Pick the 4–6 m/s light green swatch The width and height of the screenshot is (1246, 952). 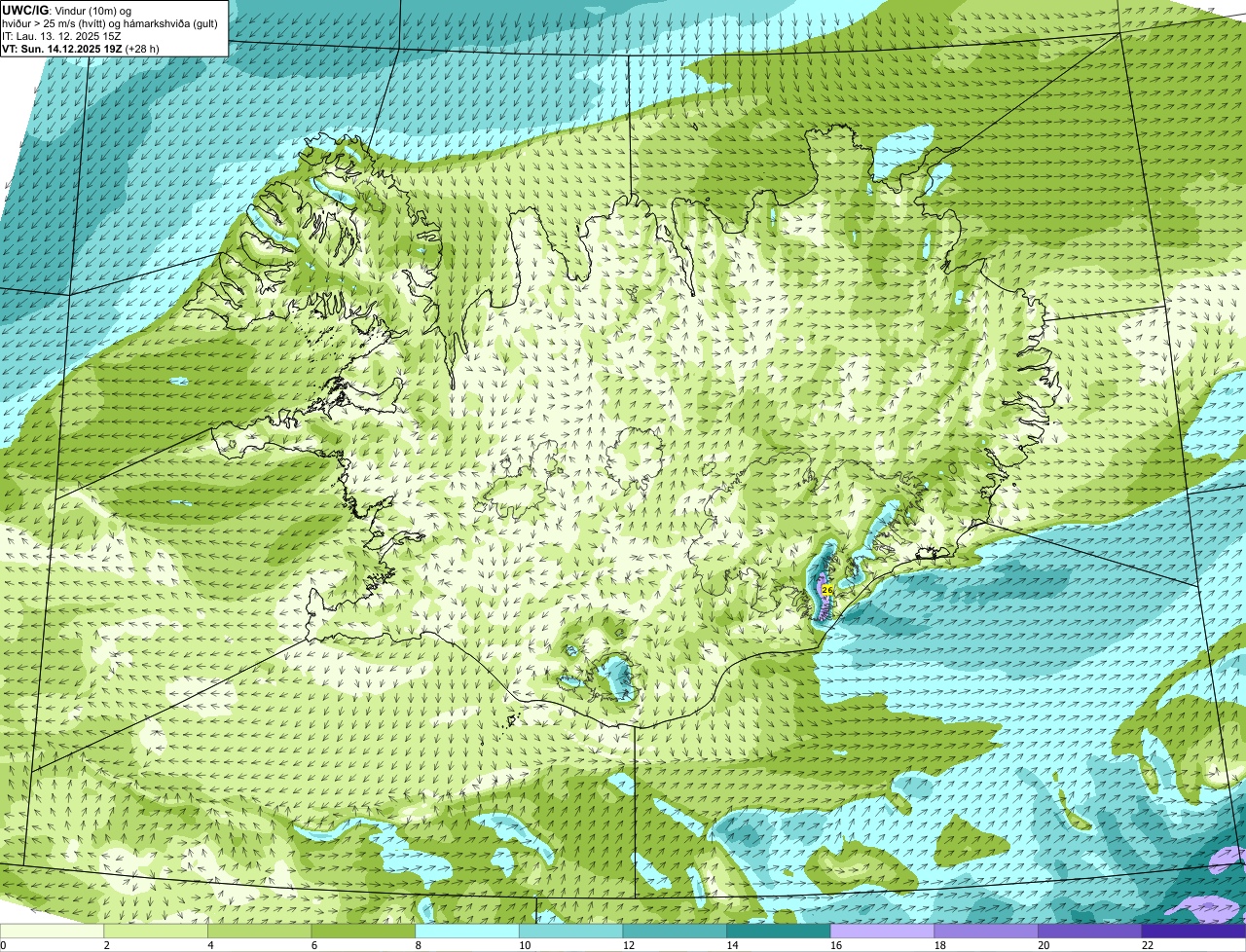pos(259,931)
